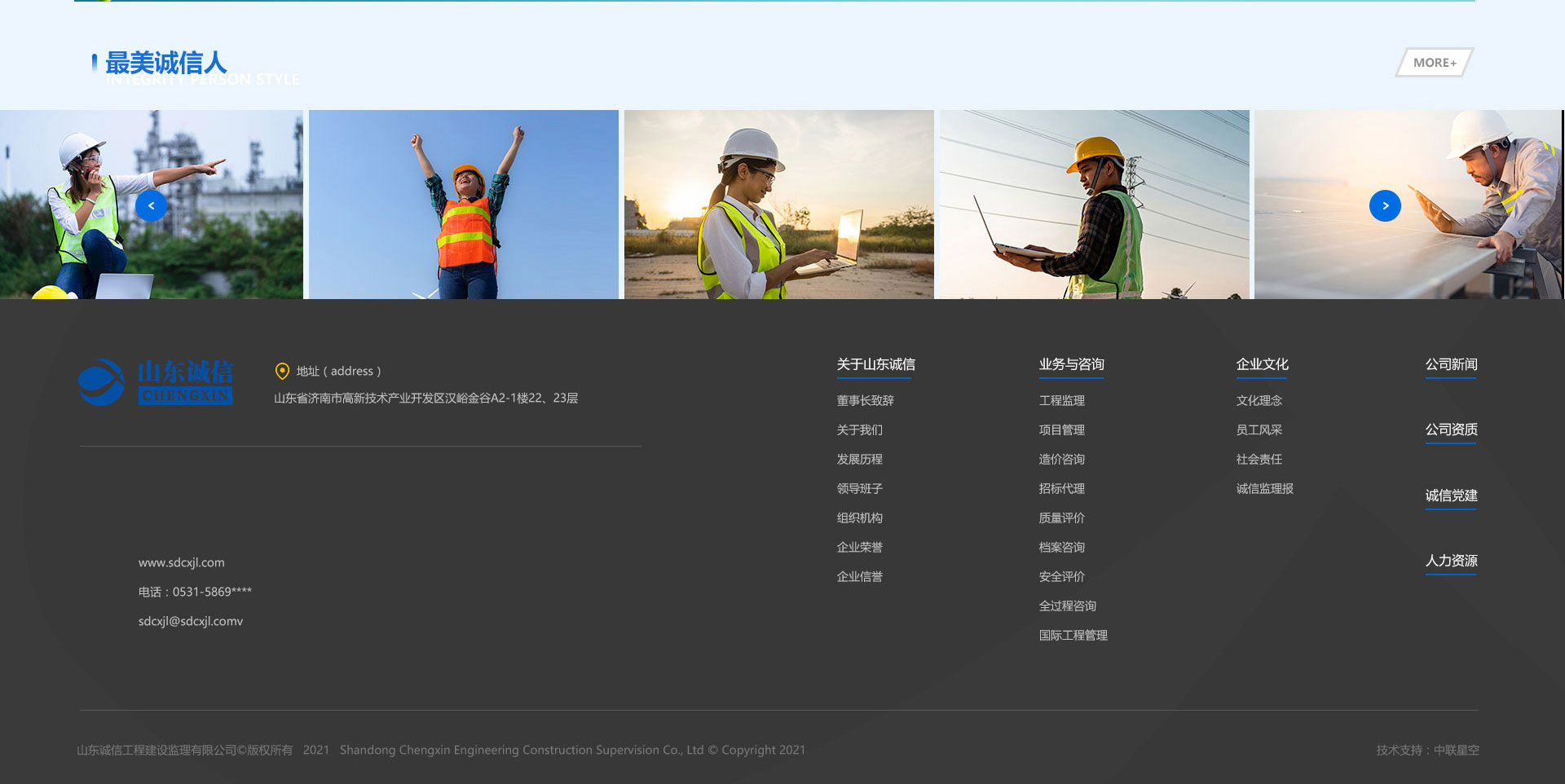Open the 公司新闻 link
Viewport: 1565px width, 784px height.
point(1451,364)
